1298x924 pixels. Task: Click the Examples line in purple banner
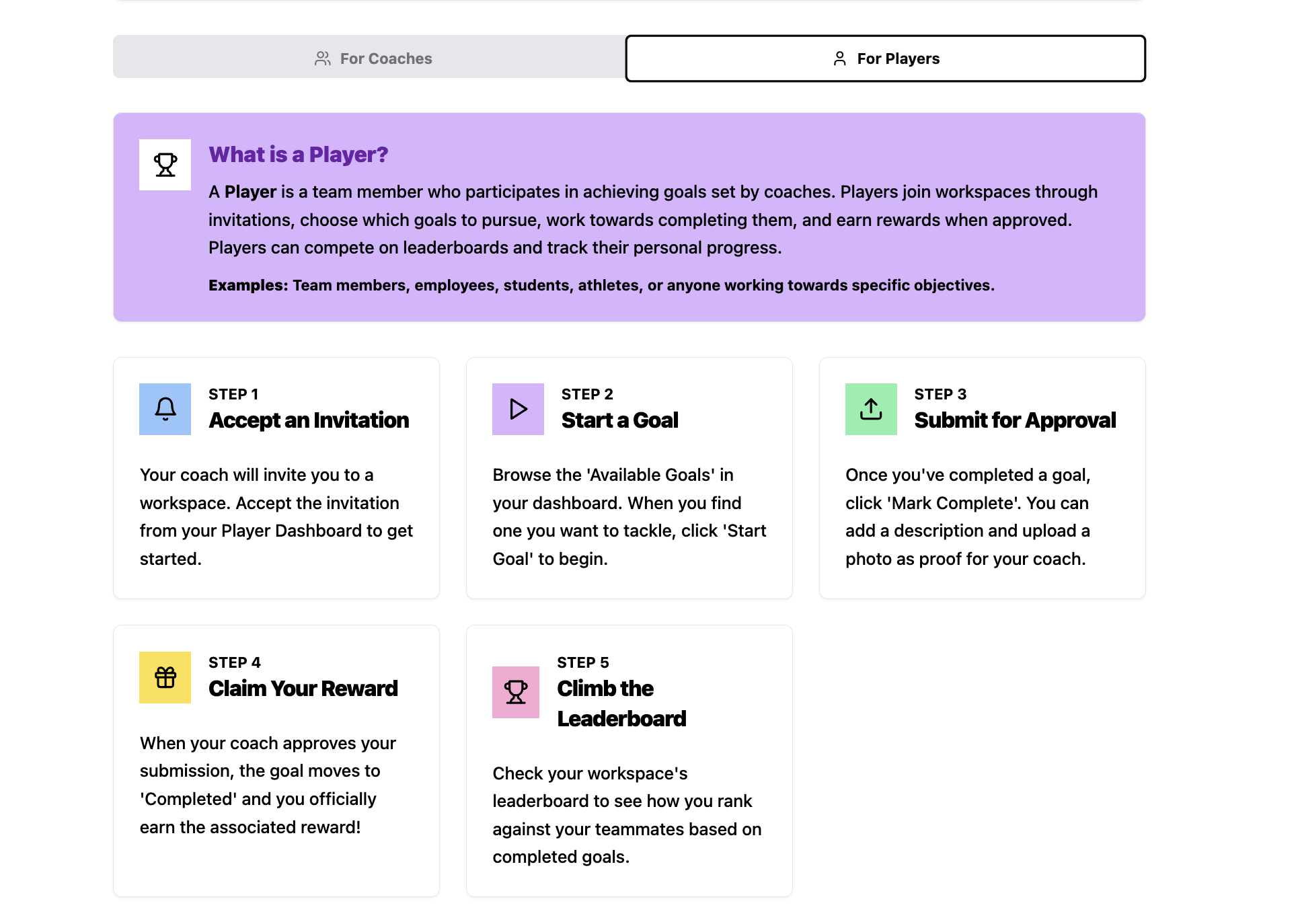point(601,285)
